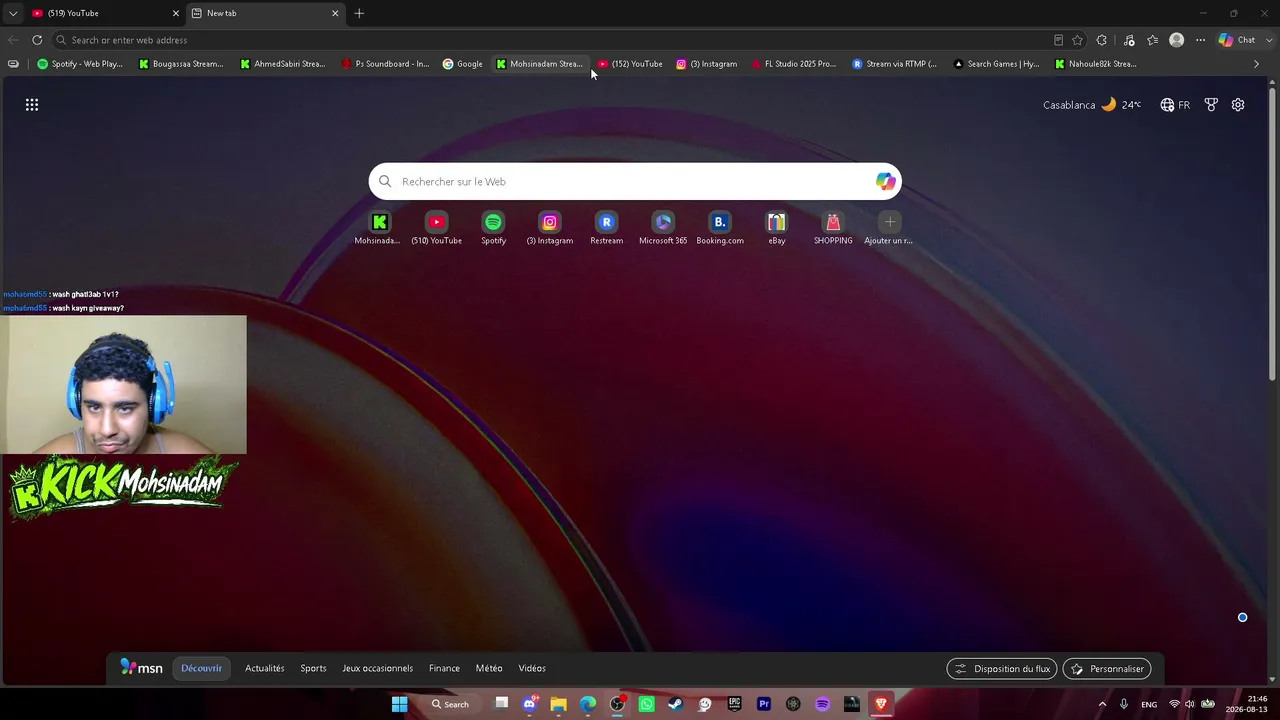Open the Spotify - Web Player bookmark
The image size is (1280, 720).
coord(80,64)
